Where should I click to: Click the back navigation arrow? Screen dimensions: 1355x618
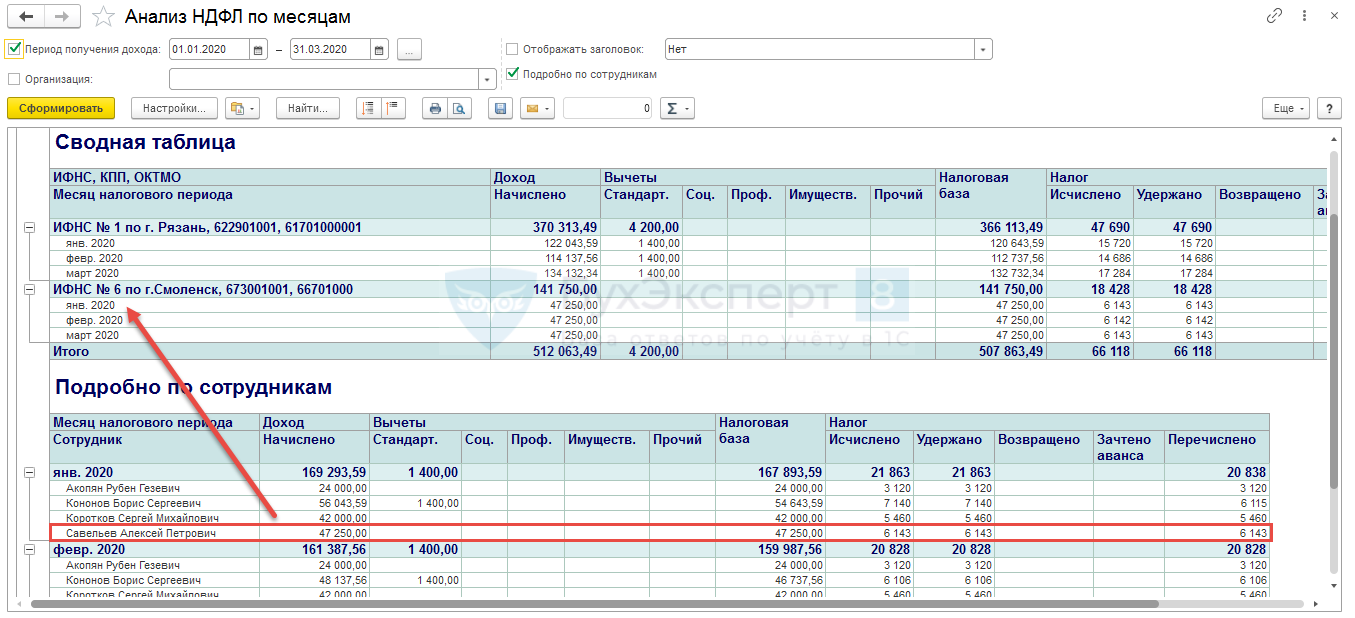[x=26, y=17]
